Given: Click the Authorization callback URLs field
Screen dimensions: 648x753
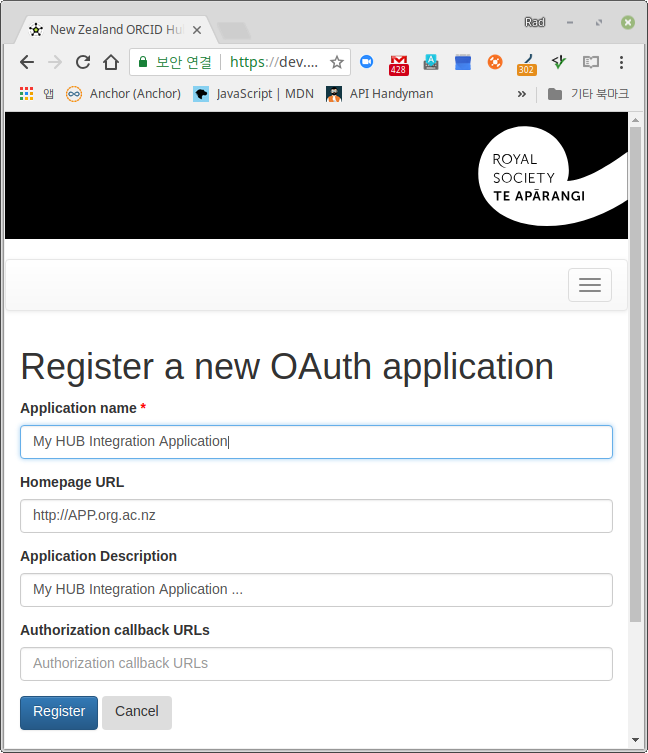Looking at the screenshot, I should click(316, 664).
